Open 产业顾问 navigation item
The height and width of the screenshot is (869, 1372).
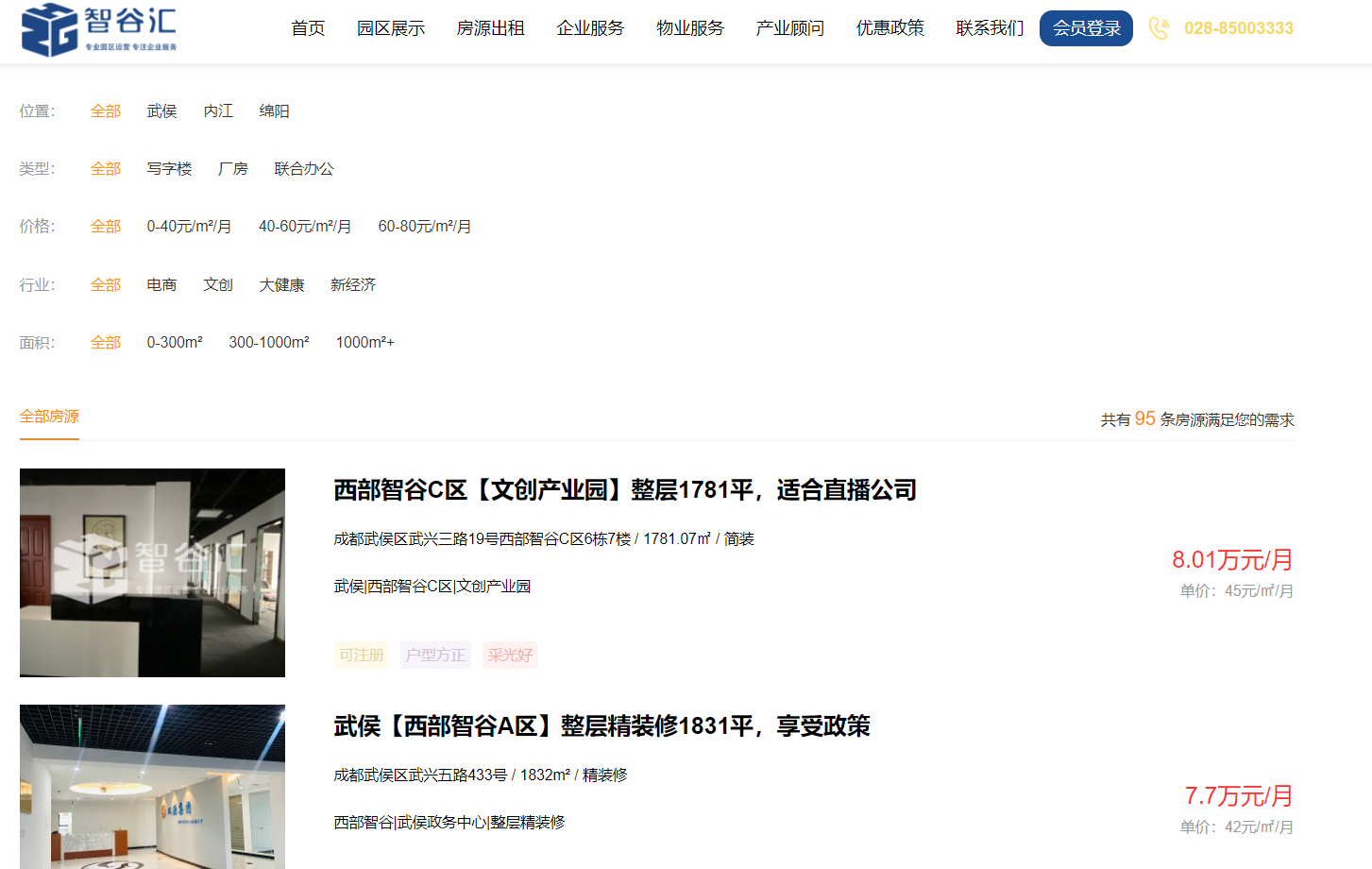click(790, 28)
